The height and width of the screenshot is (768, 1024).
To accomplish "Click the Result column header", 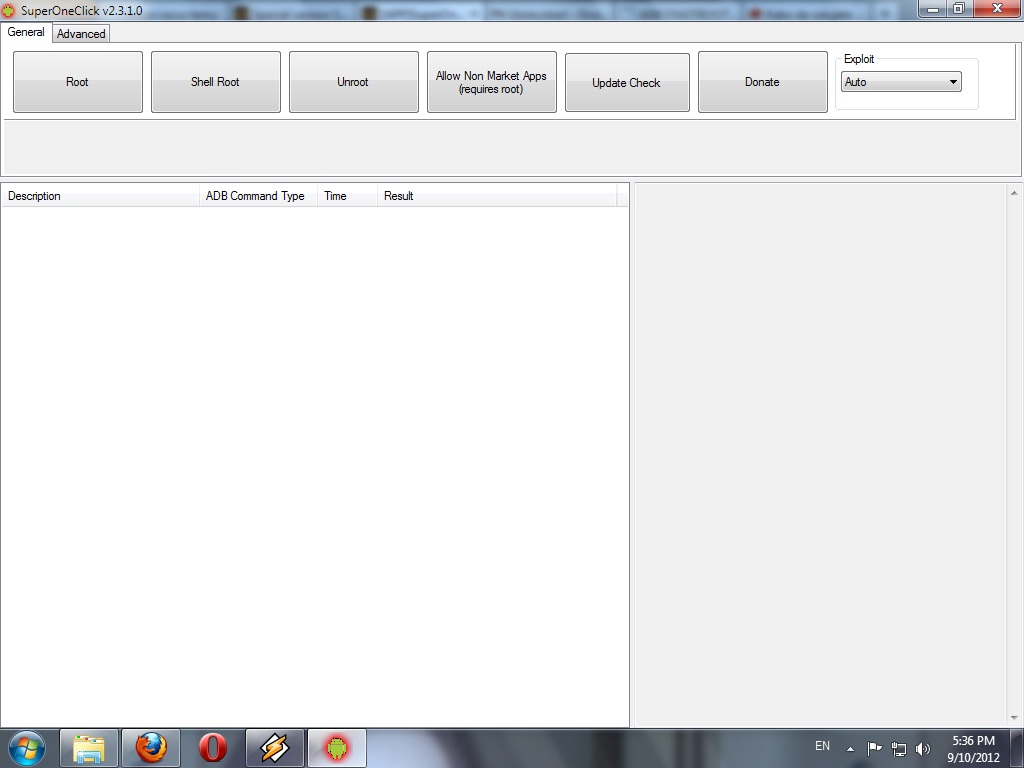I will coord(497,196).
